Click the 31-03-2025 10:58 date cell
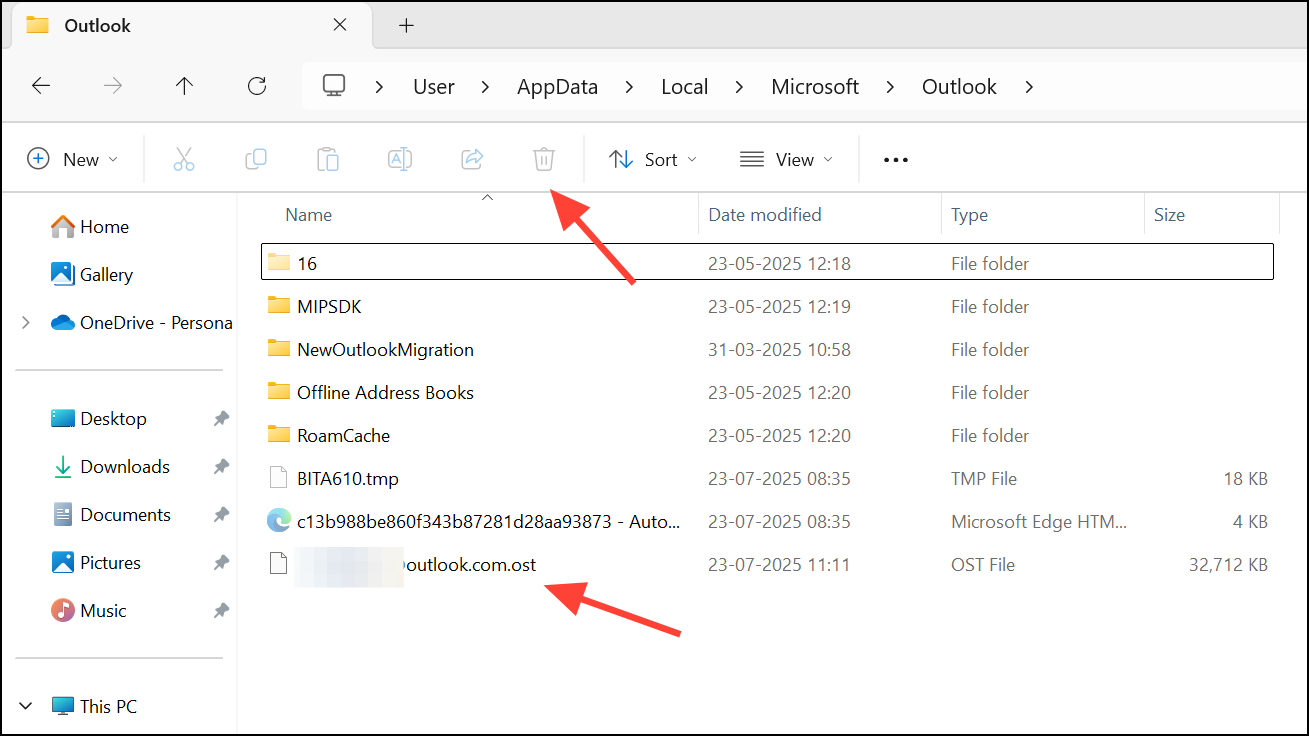The image size is (1309, 736). click(x=779, y=350)
